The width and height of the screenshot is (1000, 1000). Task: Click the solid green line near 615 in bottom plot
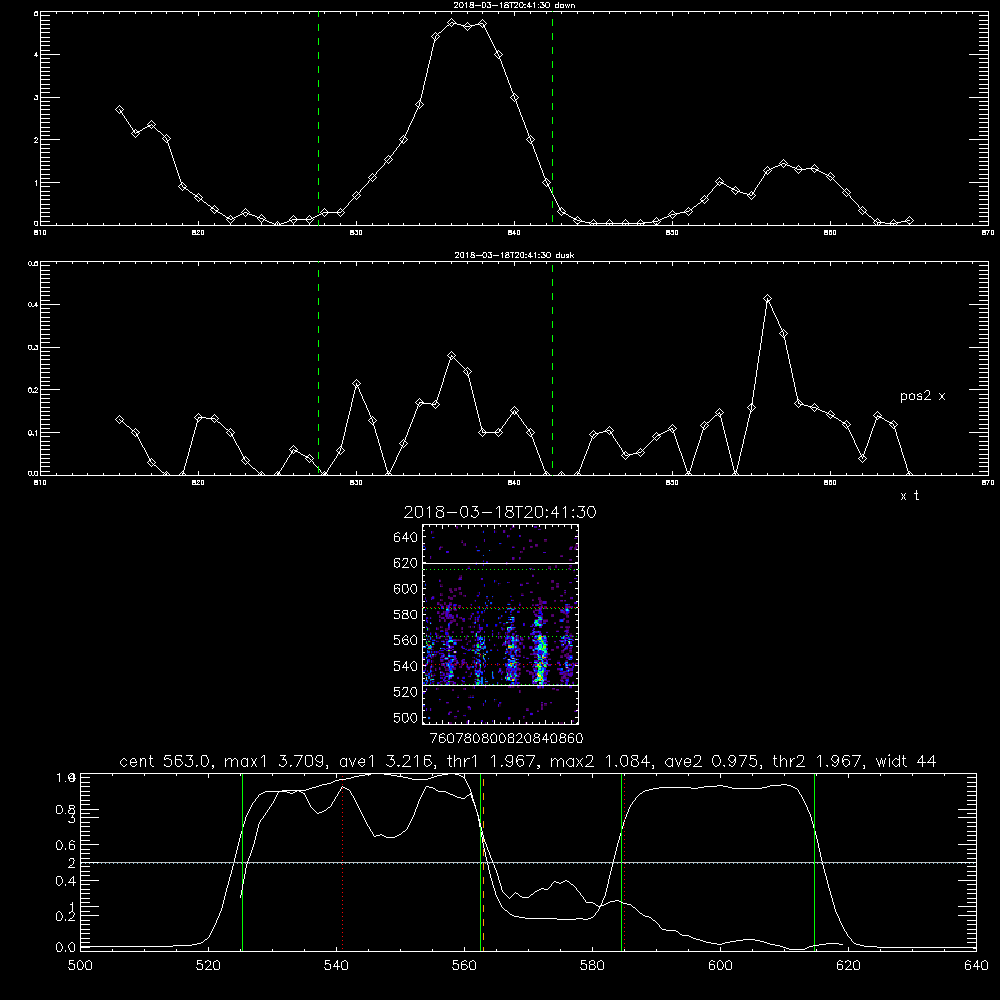pos(814,861)
